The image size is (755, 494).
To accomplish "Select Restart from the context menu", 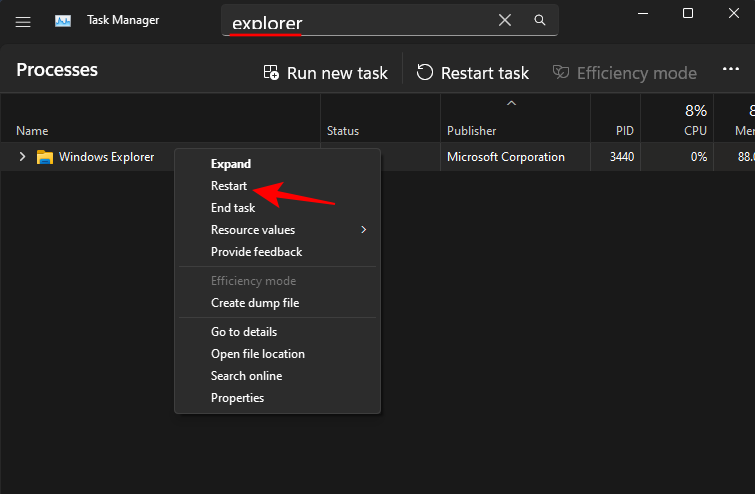I will (x=229, y=186).
